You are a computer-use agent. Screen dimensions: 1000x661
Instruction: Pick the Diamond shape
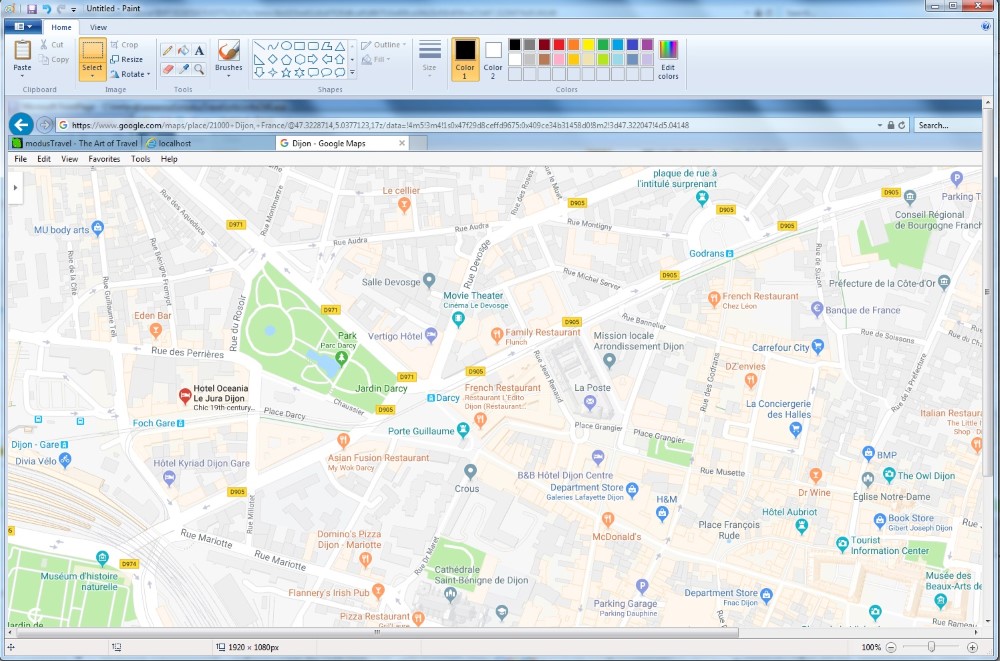click(273, 59)
